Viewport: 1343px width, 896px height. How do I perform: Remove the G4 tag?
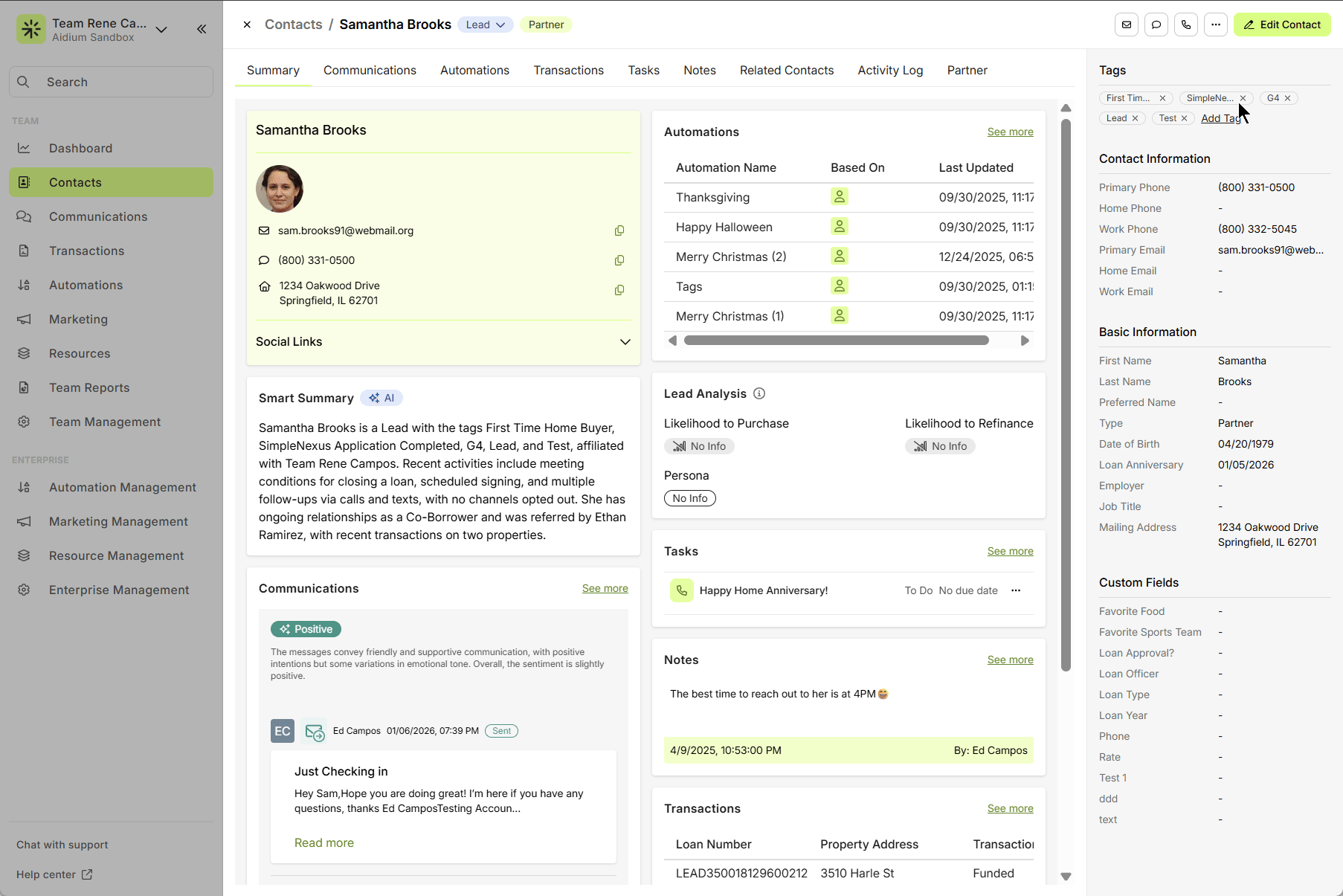coord(1288,98)
